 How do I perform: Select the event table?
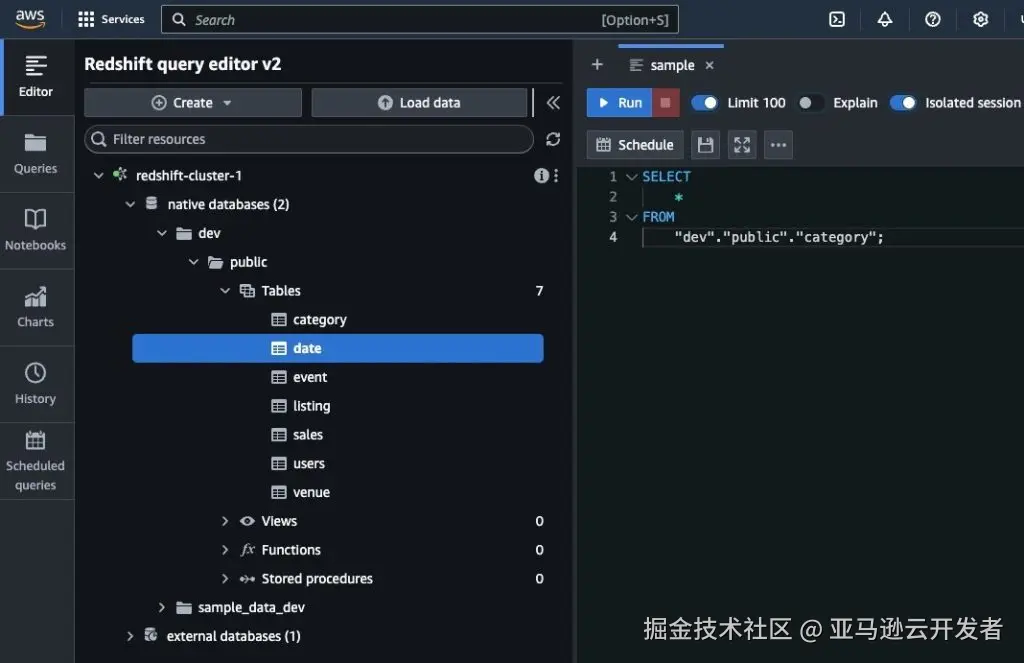tap(338, 377)
